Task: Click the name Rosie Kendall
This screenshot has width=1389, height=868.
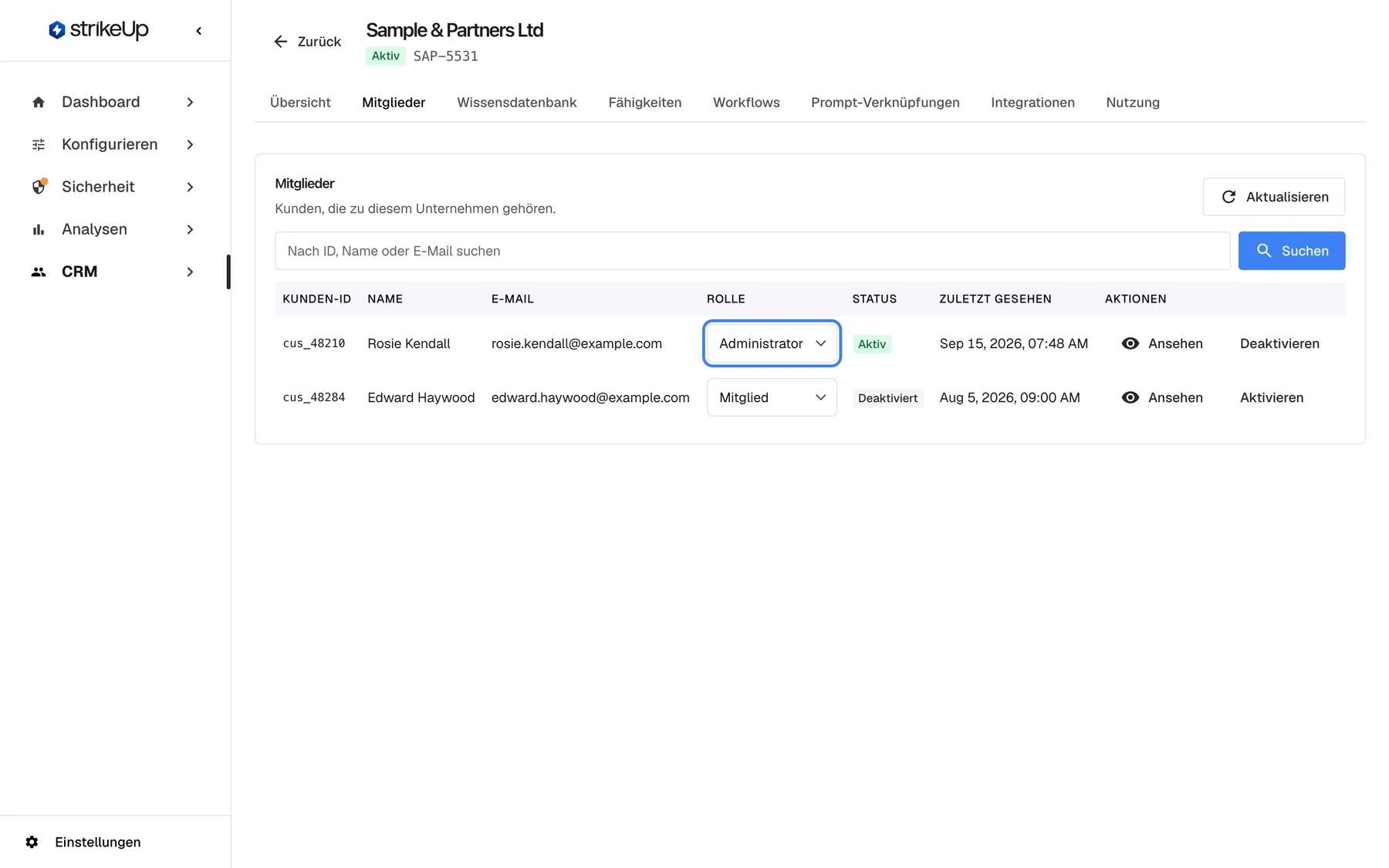Action: click(408, 343)
